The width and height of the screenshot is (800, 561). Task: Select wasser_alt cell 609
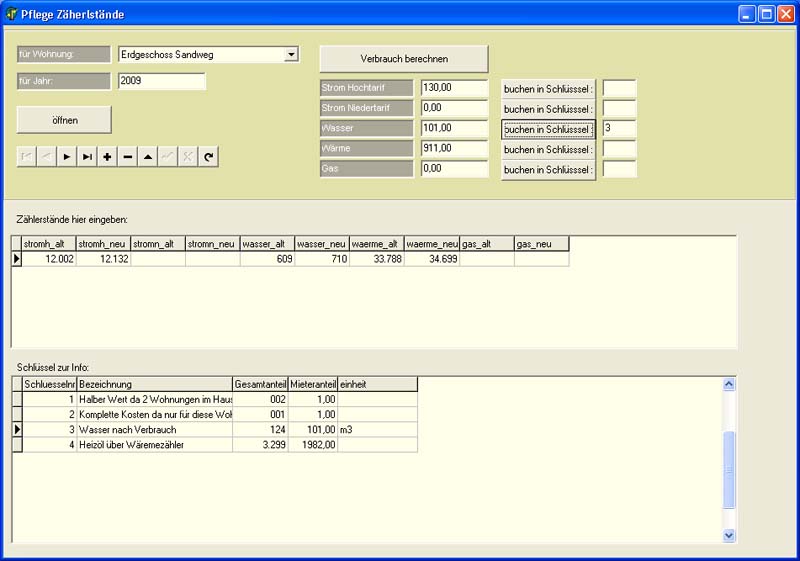[267, 259]
